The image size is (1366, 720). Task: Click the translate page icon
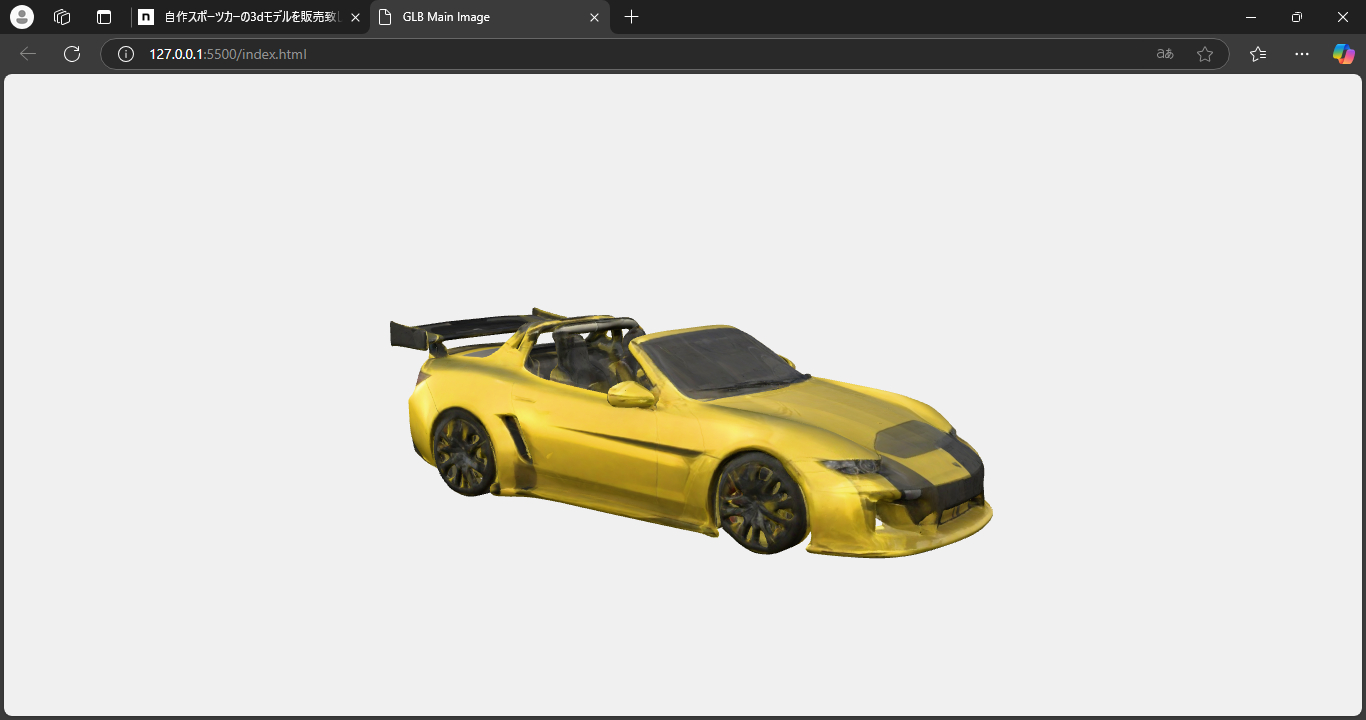tap(1164, 54)
